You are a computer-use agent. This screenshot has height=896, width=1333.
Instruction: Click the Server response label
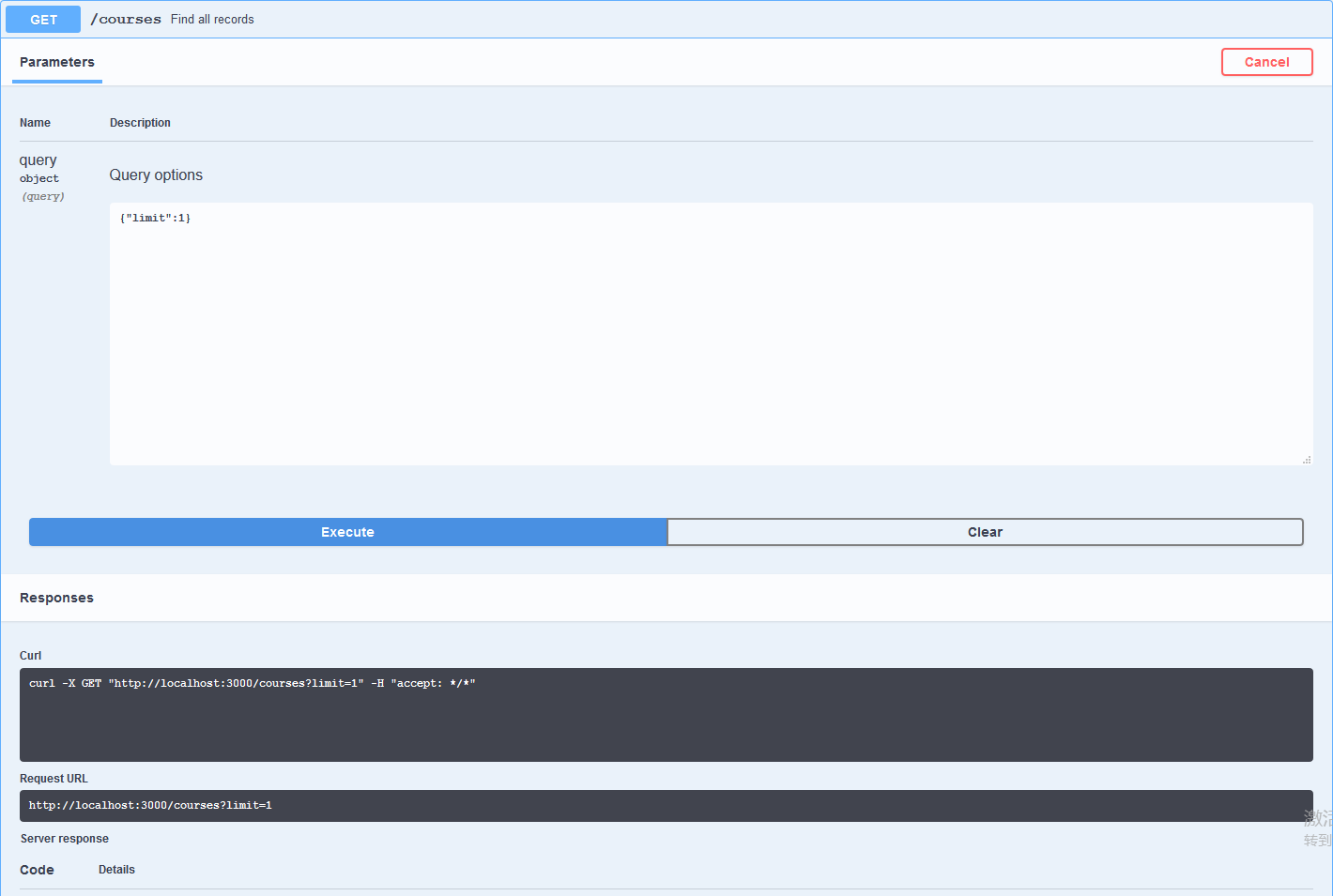point(65,839)
